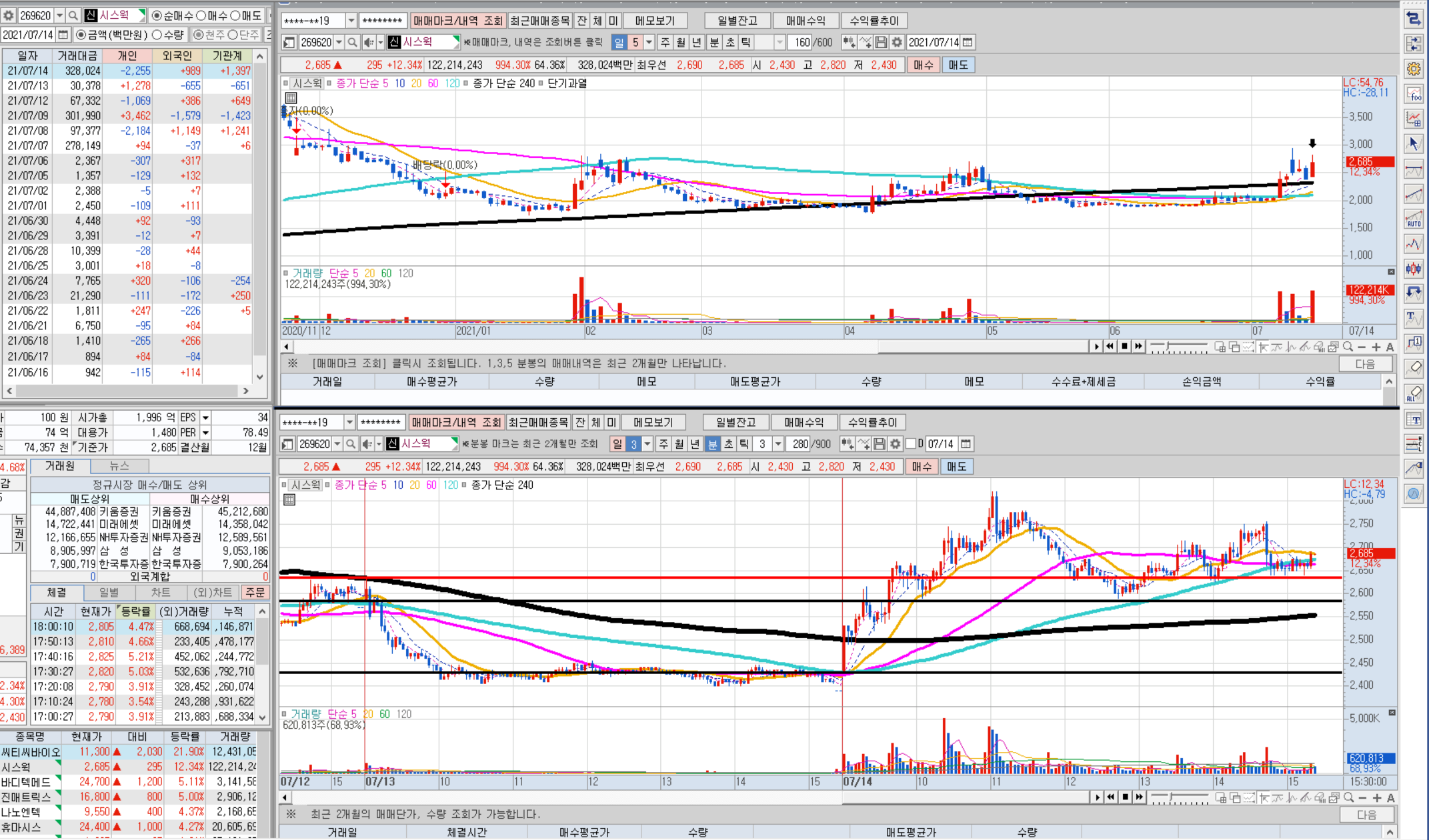
Task: Switch to the 일별 tab
Action: [x=109, y=592]
